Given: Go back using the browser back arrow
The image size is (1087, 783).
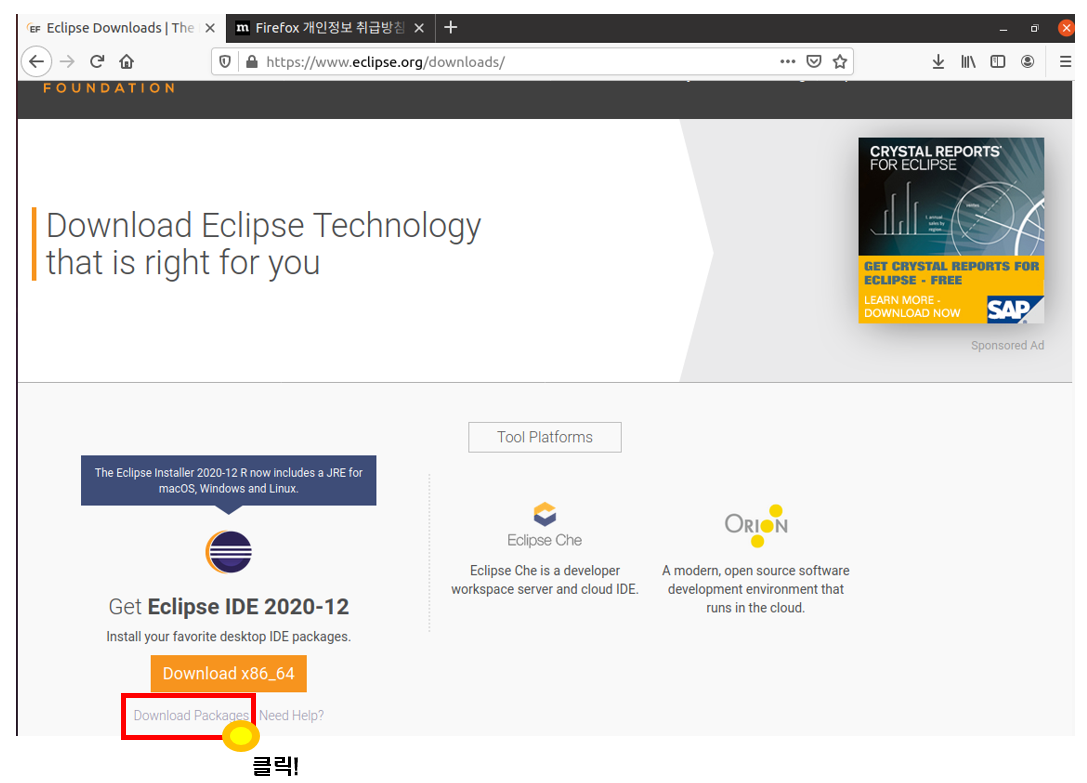Looking at the screenshot, I should 37,62.
